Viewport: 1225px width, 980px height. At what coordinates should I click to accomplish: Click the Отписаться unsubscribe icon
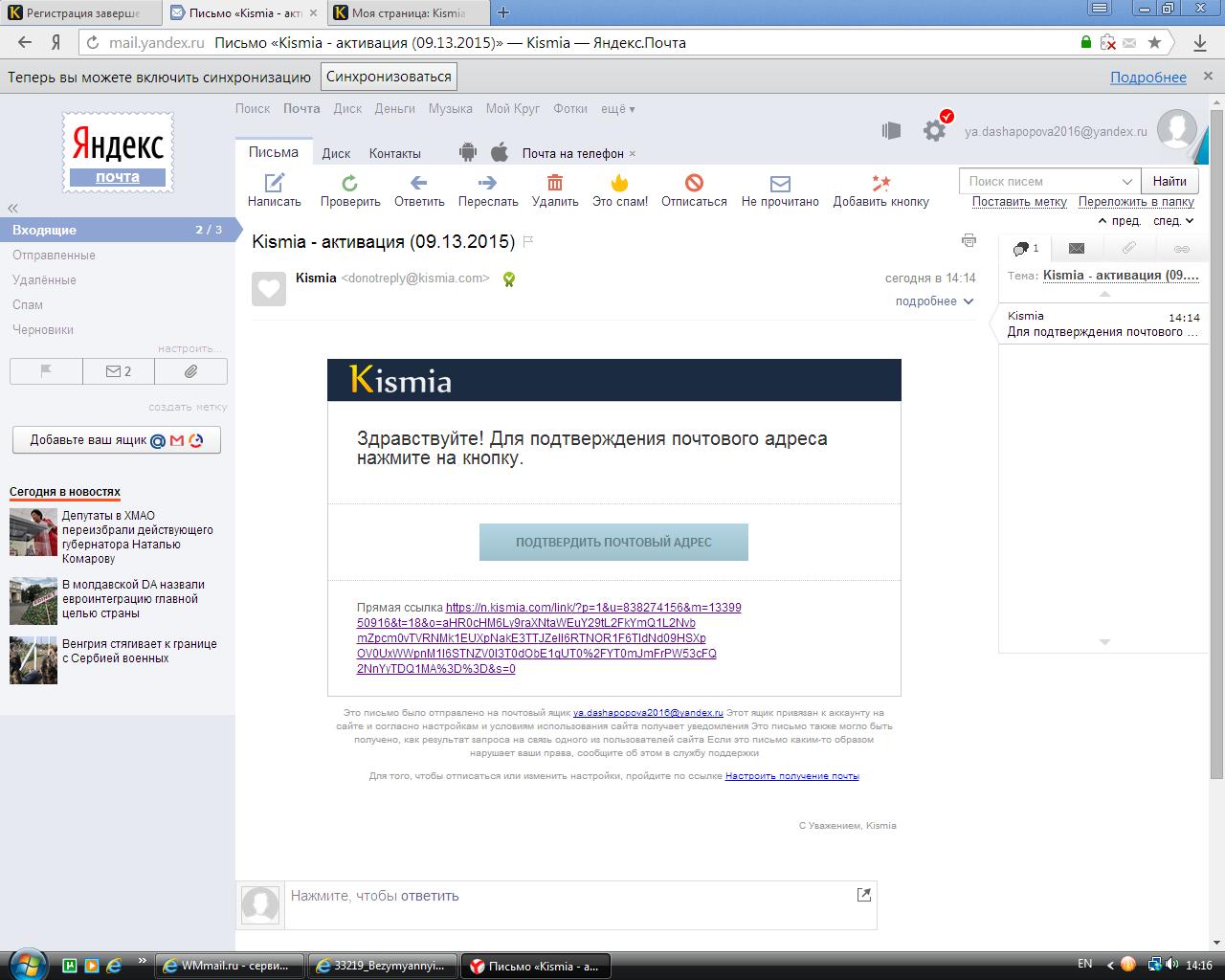click(x=694, y=182)
